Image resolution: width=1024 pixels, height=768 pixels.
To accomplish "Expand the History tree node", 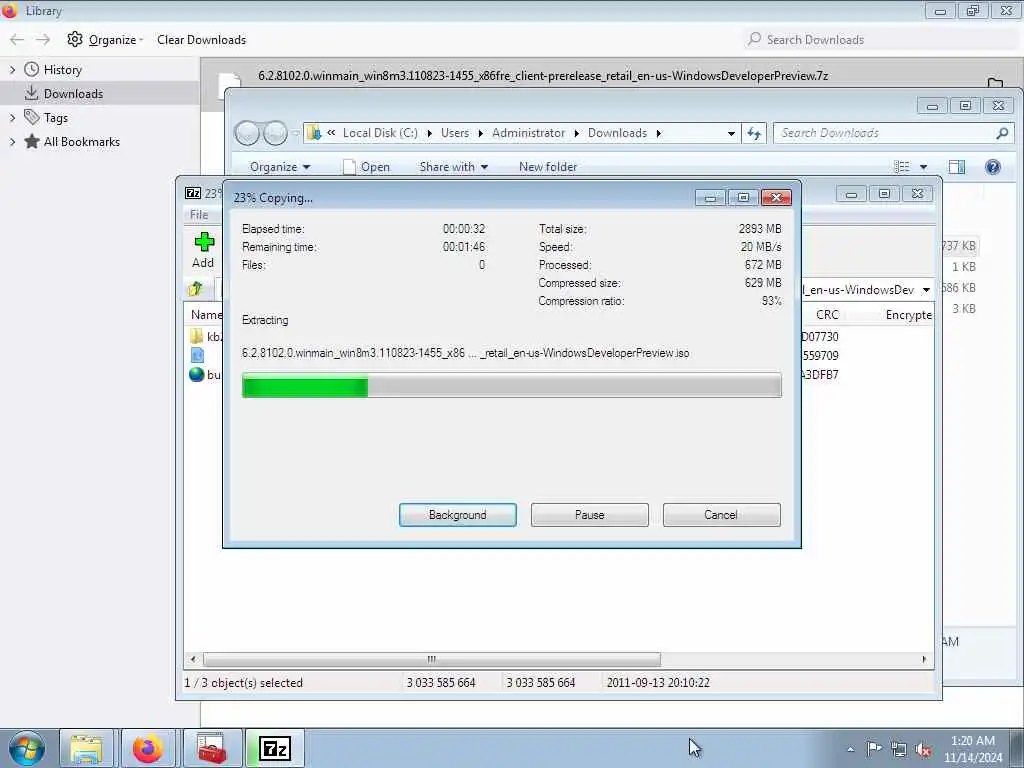I will pyautogui.click(x=12, y=70).
